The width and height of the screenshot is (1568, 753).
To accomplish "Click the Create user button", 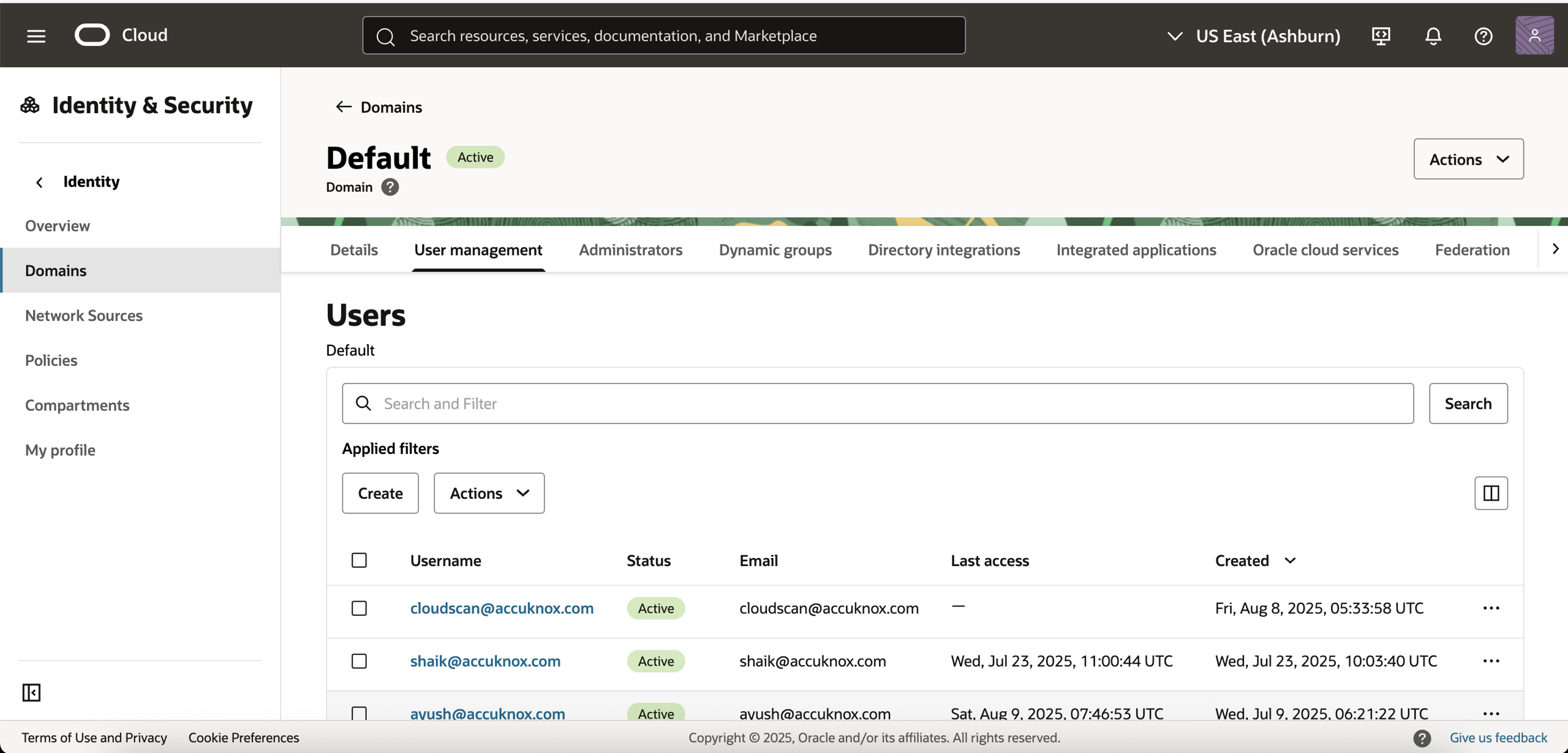I will pos(380,493).
